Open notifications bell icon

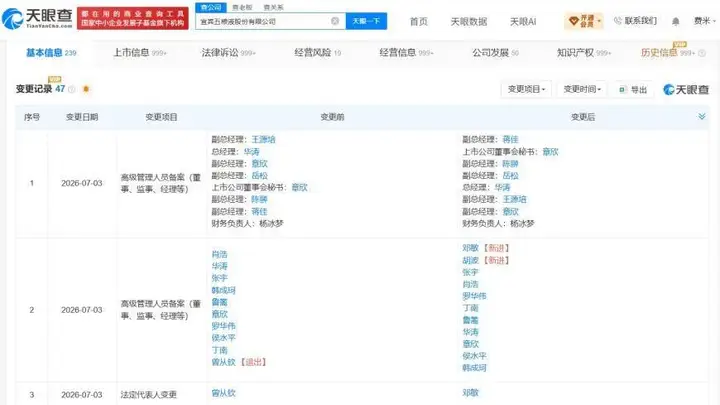click(675, 22)
